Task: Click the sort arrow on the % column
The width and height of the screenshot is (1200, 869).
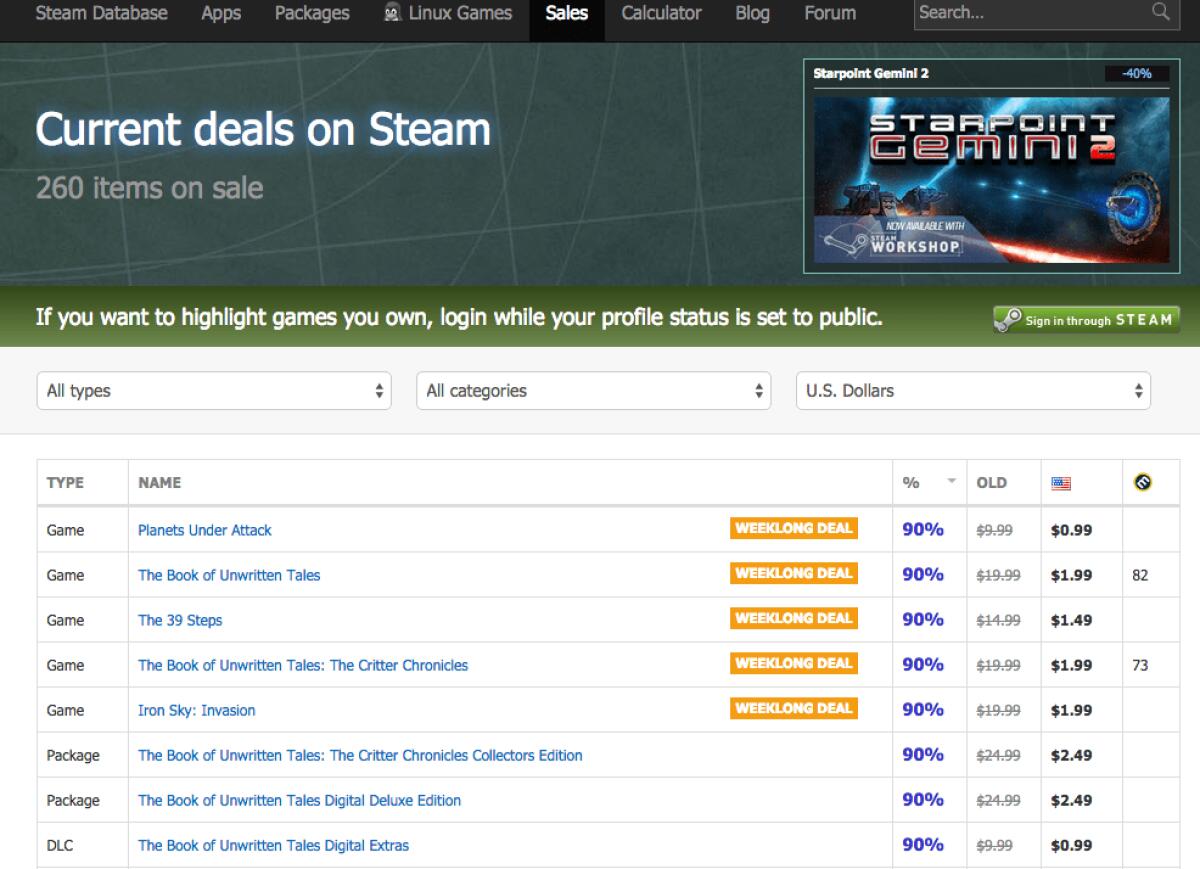Action: 951,480
